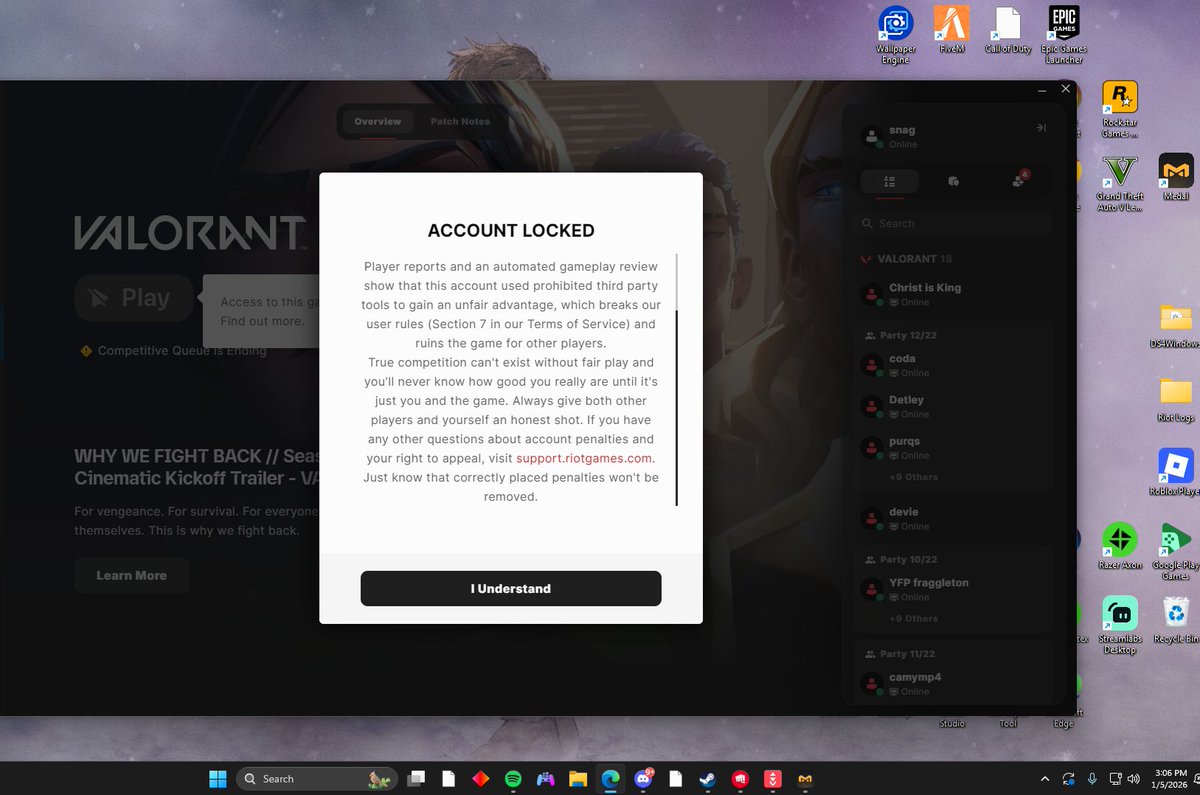
Task: Collapse the social panel with arrow icon
Action: point(1041,128)
